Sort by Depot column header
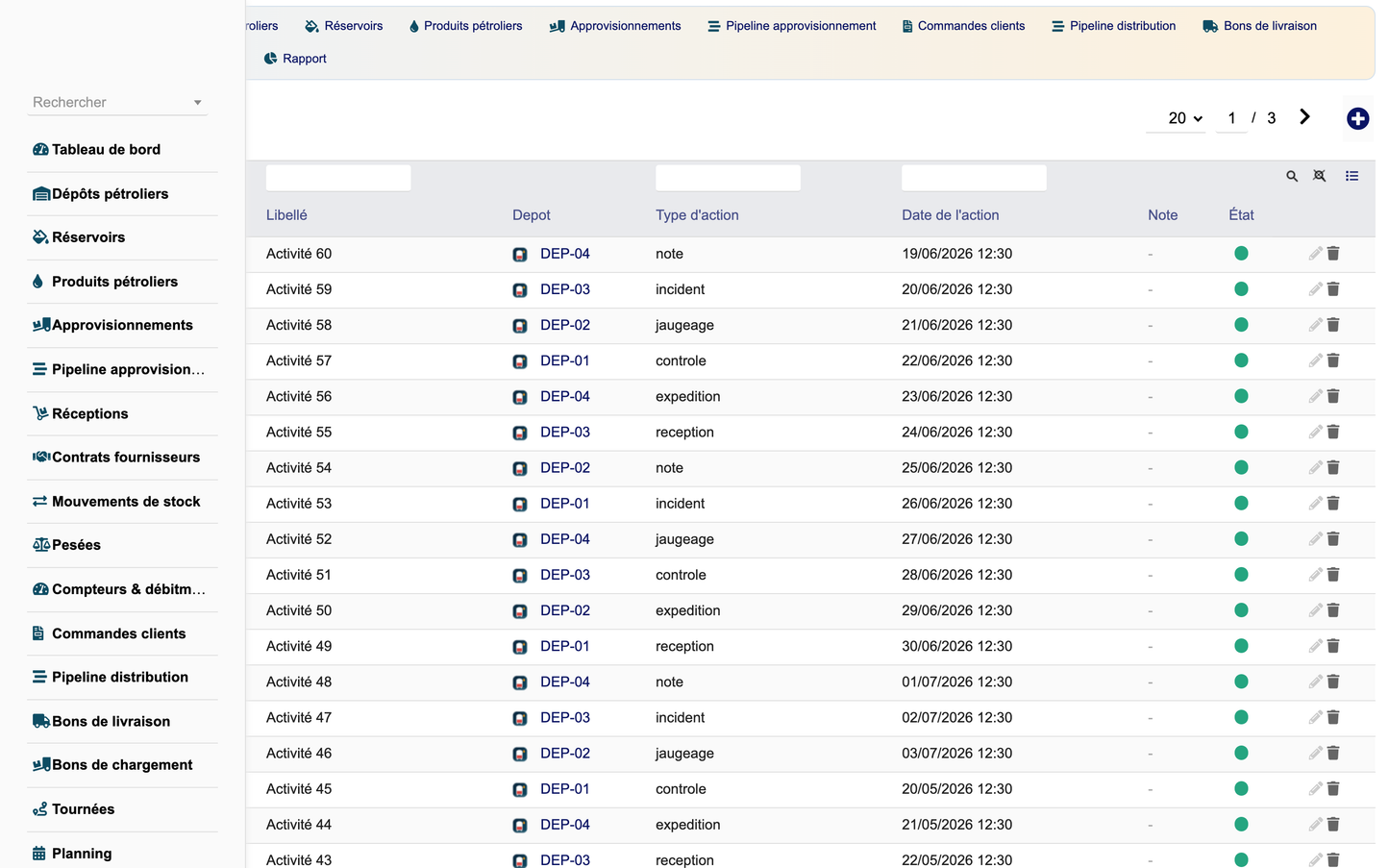Screen dimensions: 1389x868 coord(532,215)
